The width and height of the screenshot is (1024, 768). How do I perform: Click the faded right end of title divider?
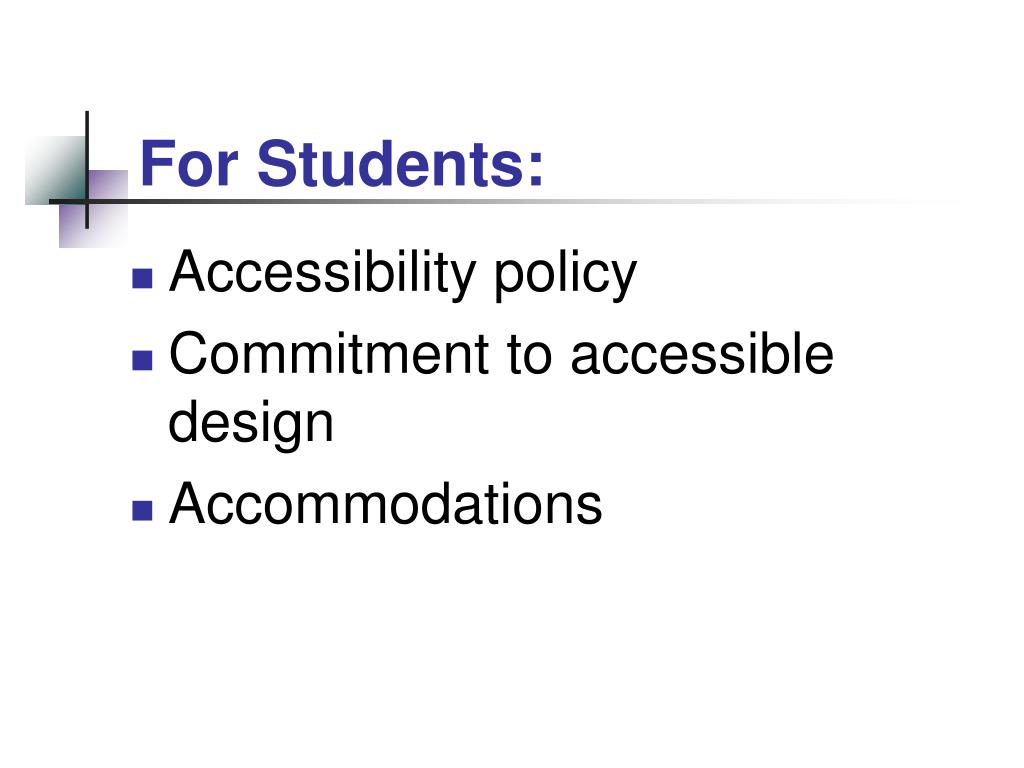(x=914, y=201)
